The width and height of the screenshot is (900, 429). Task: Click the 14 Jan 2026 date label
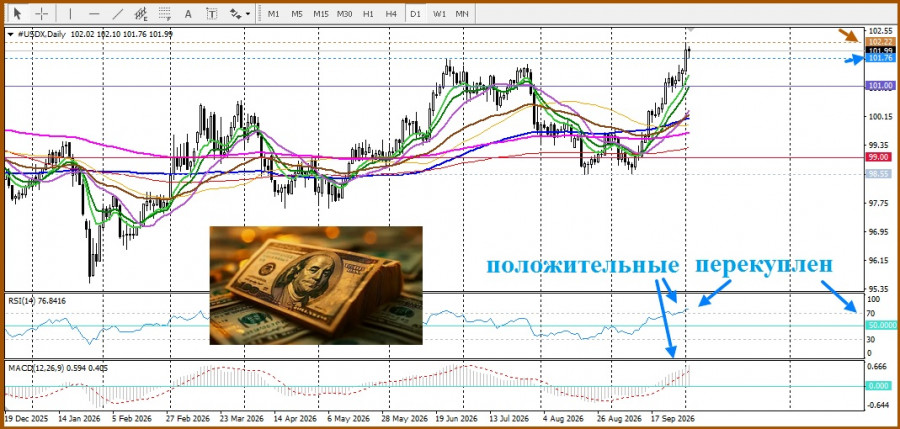[79, 419]
